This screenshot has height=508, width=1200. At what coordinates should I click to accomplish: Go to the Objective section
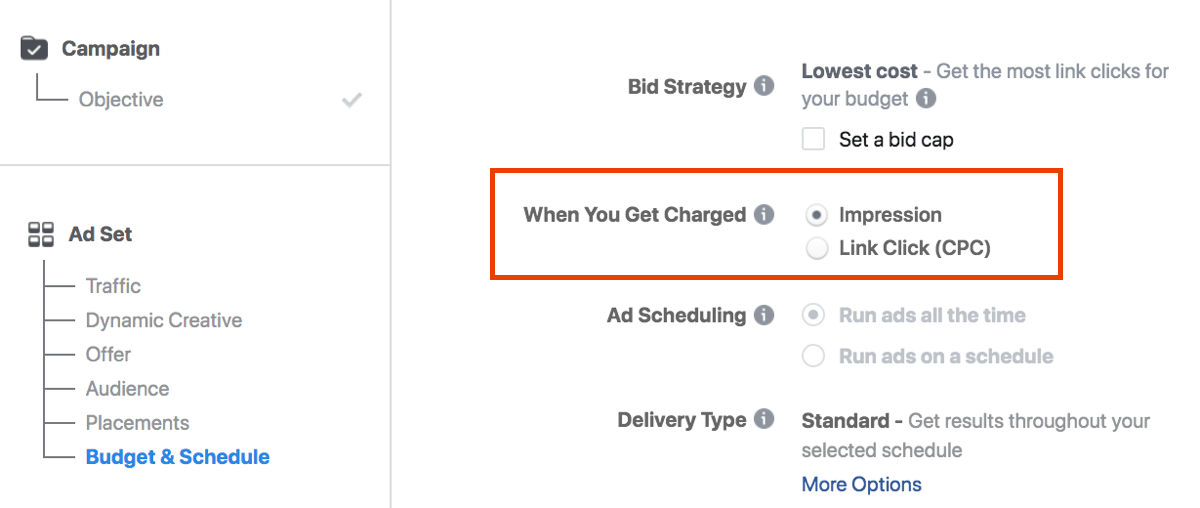[121, 100]
